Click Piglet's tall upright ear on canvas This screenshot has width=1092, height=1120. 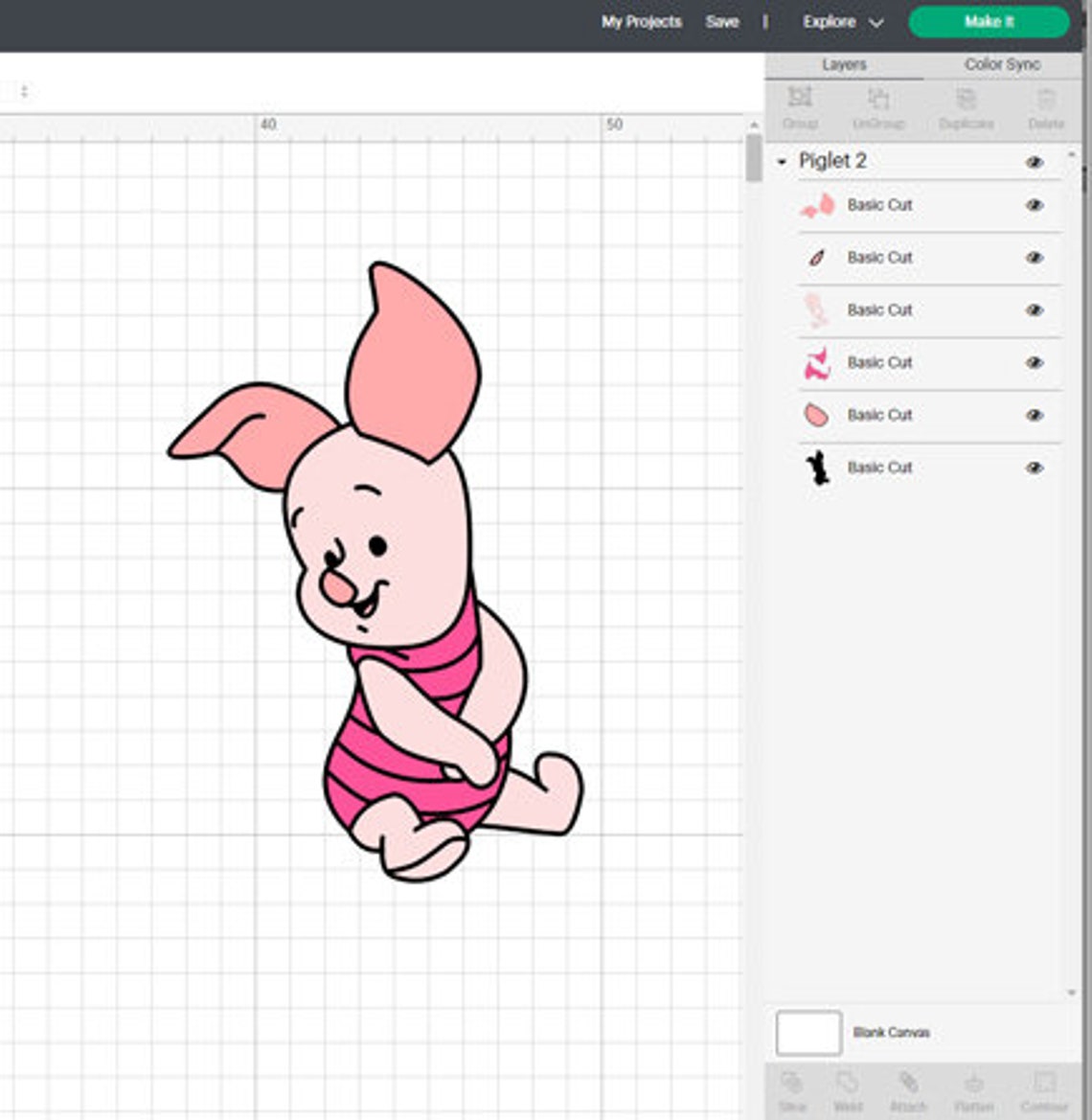pos(412,364)
